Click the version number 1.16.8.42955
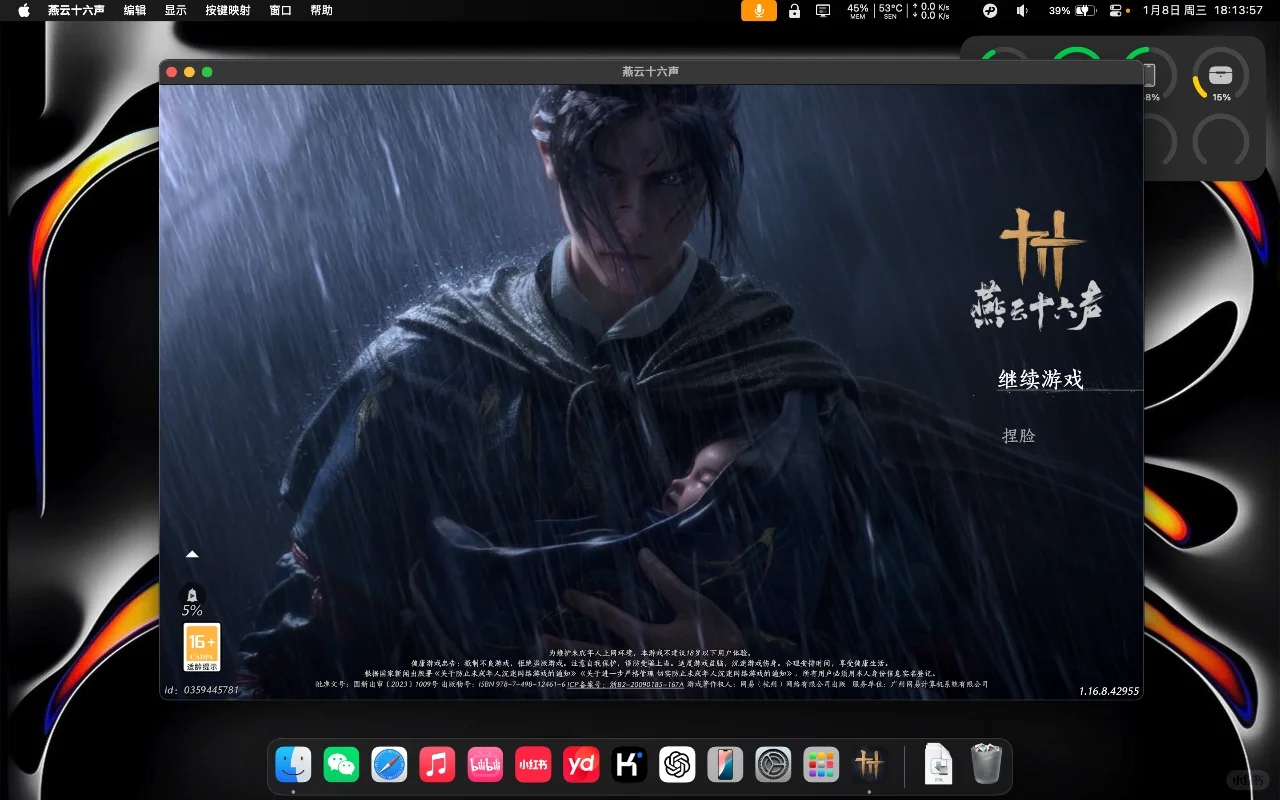Viewport: 1280px width, 800px height. (1109, 691)
